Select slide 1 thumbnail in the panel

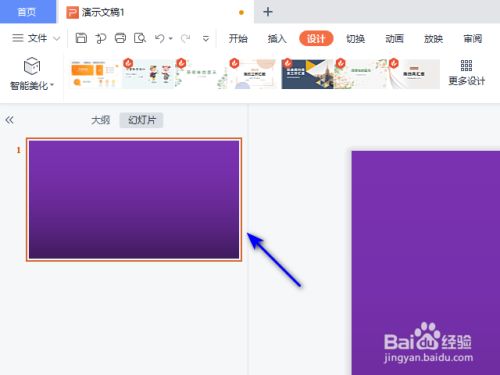click(x=134, y=199)
